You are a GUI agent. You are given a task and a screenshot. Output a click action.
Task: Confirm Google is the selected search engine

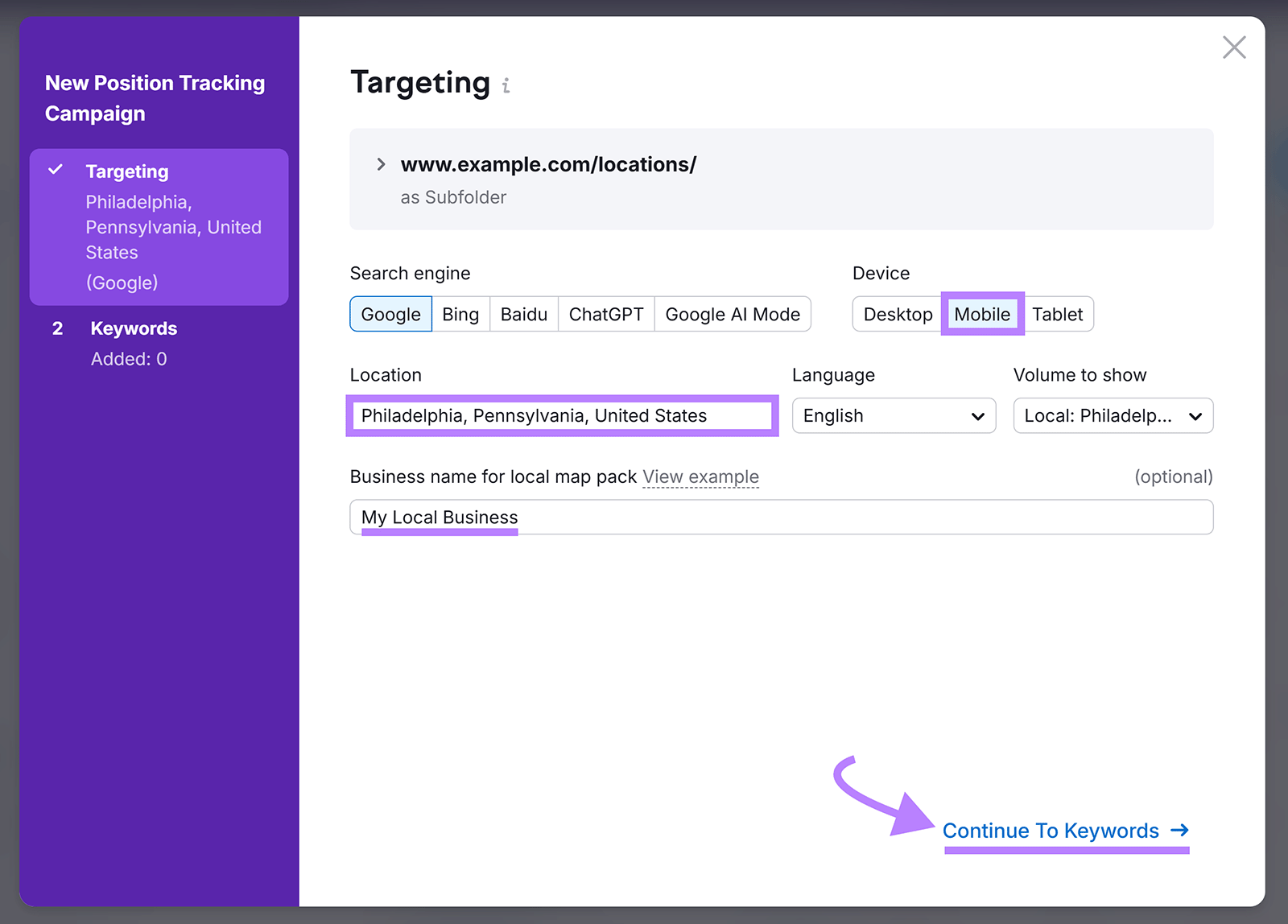click(390, 314)
